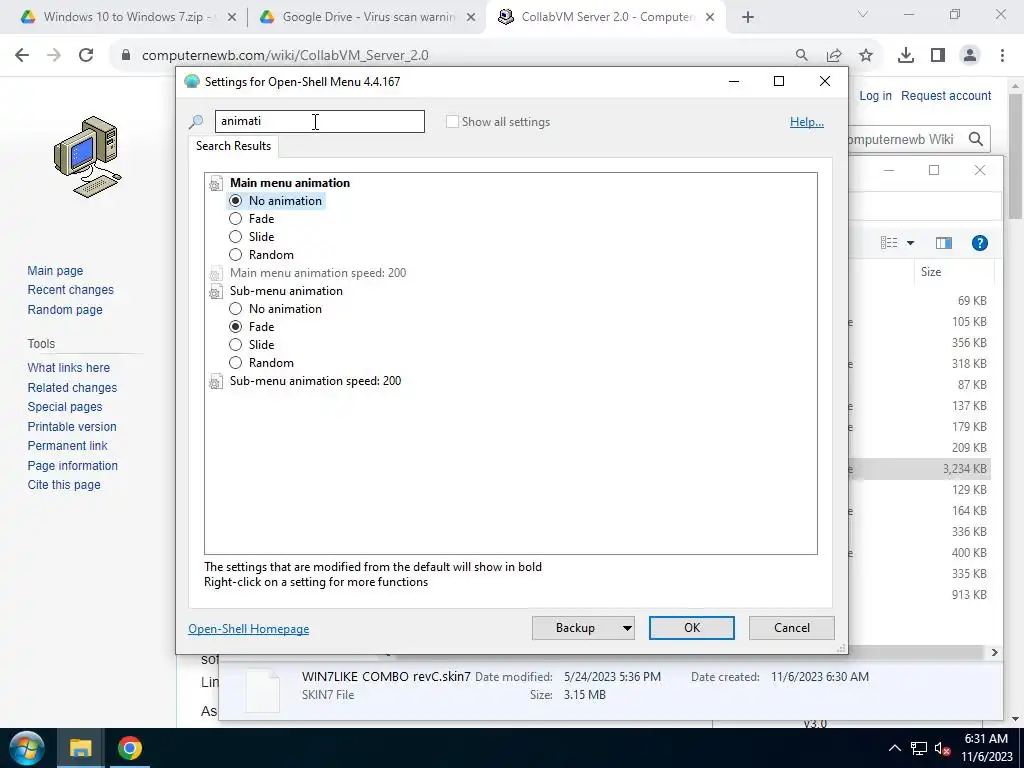
Task: Click the Open-Shell shell icon in the title bar
Action: point(192,82)
